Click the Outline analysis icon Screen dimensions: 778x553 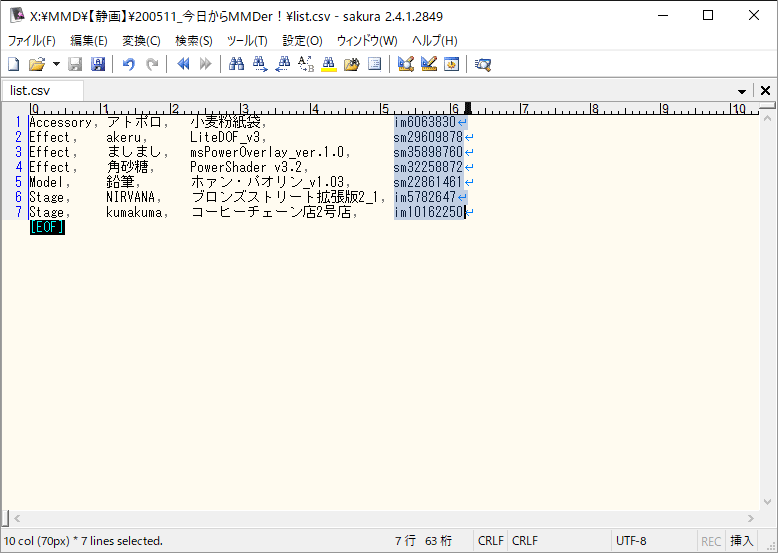pyautogui.click(x=375, y=64)
